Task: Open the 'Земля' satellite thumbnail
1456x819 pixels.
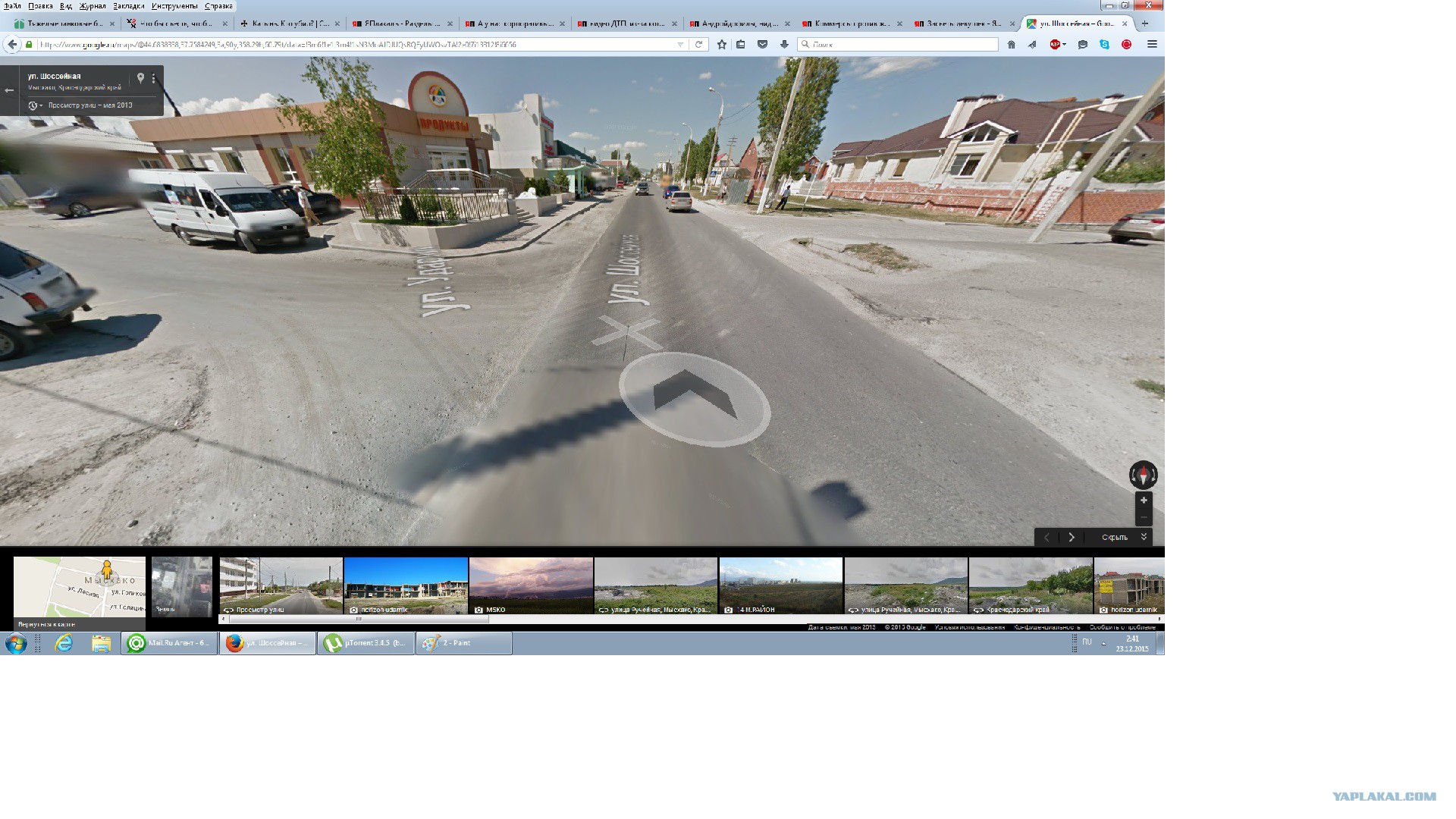Action: [x=182, y=586]
